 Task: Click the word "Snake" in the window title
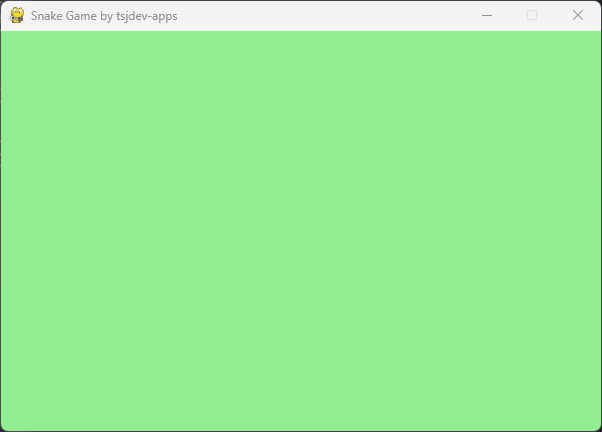pos(47,16)
